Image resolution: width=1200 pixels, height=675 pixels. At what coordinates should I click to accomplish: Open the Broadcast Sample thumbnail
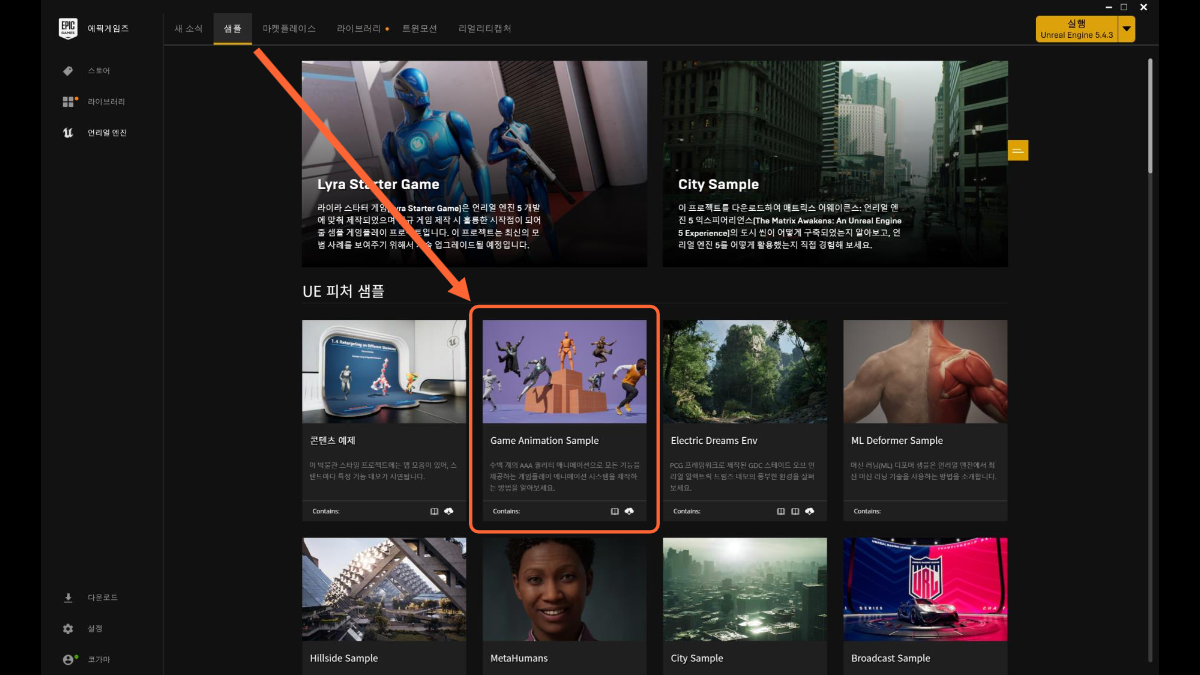(925, 590)
